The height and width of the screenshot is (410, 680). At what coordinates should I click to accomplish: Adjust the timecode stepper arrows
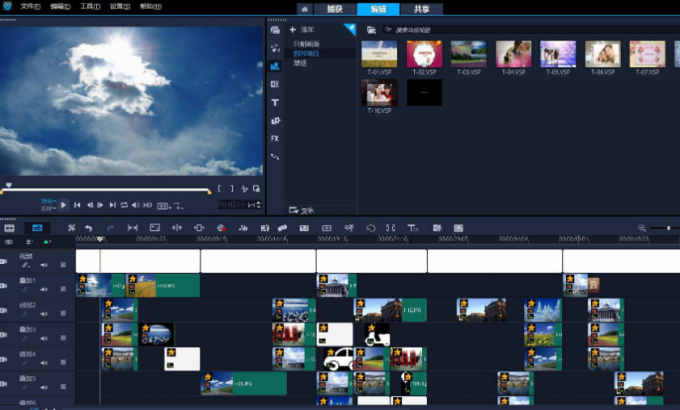coord(259,204)
